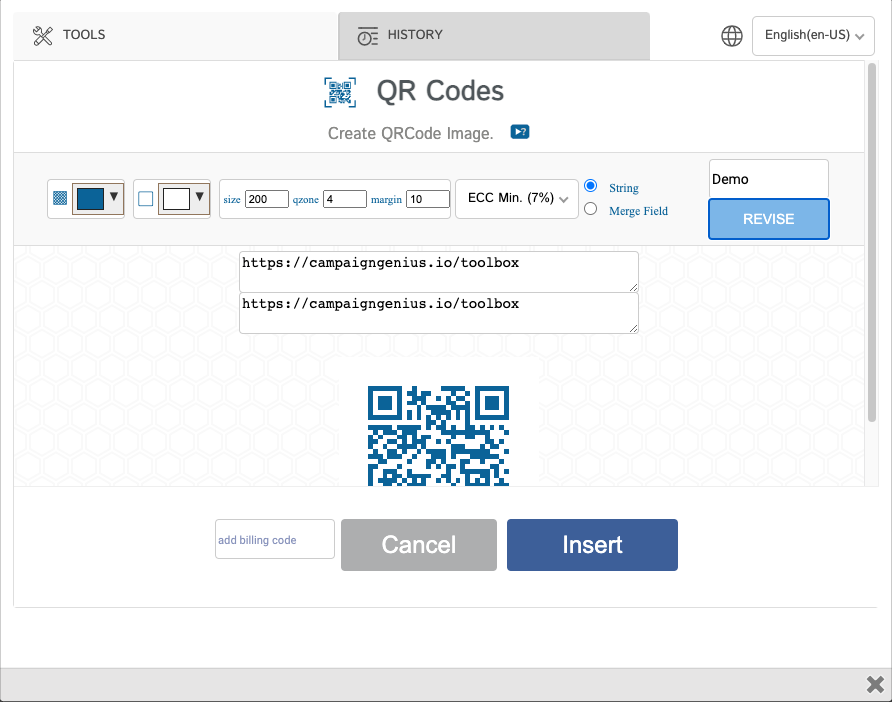Click the size input field
Screen dimensions: 892x702
(x=267, y=199)
